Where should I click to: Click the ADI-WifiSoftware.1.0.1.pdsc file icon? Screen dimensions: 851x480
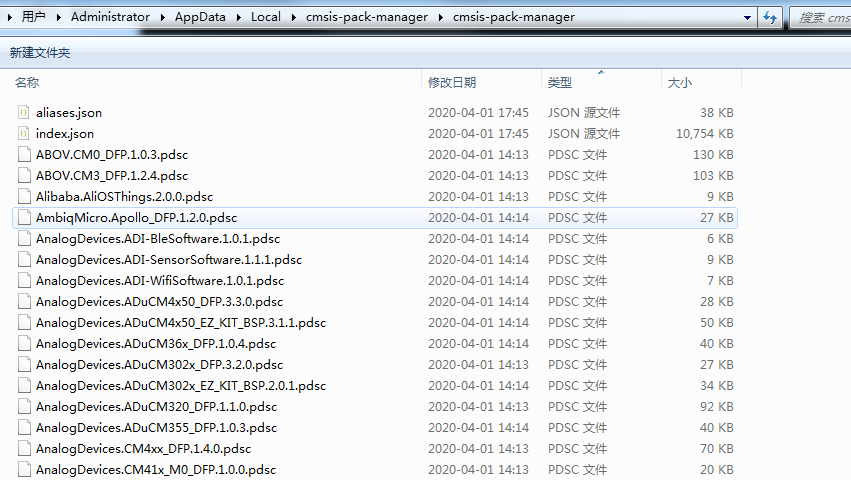coord(23,281)
